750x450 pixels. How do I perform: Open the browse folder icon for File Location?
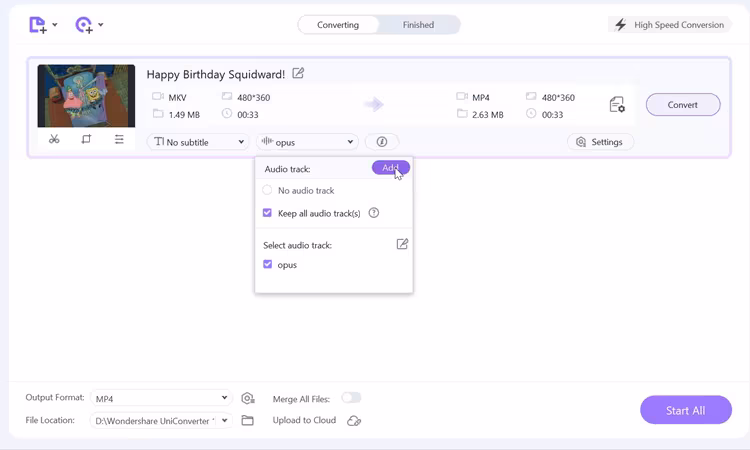tap(248, 421)
